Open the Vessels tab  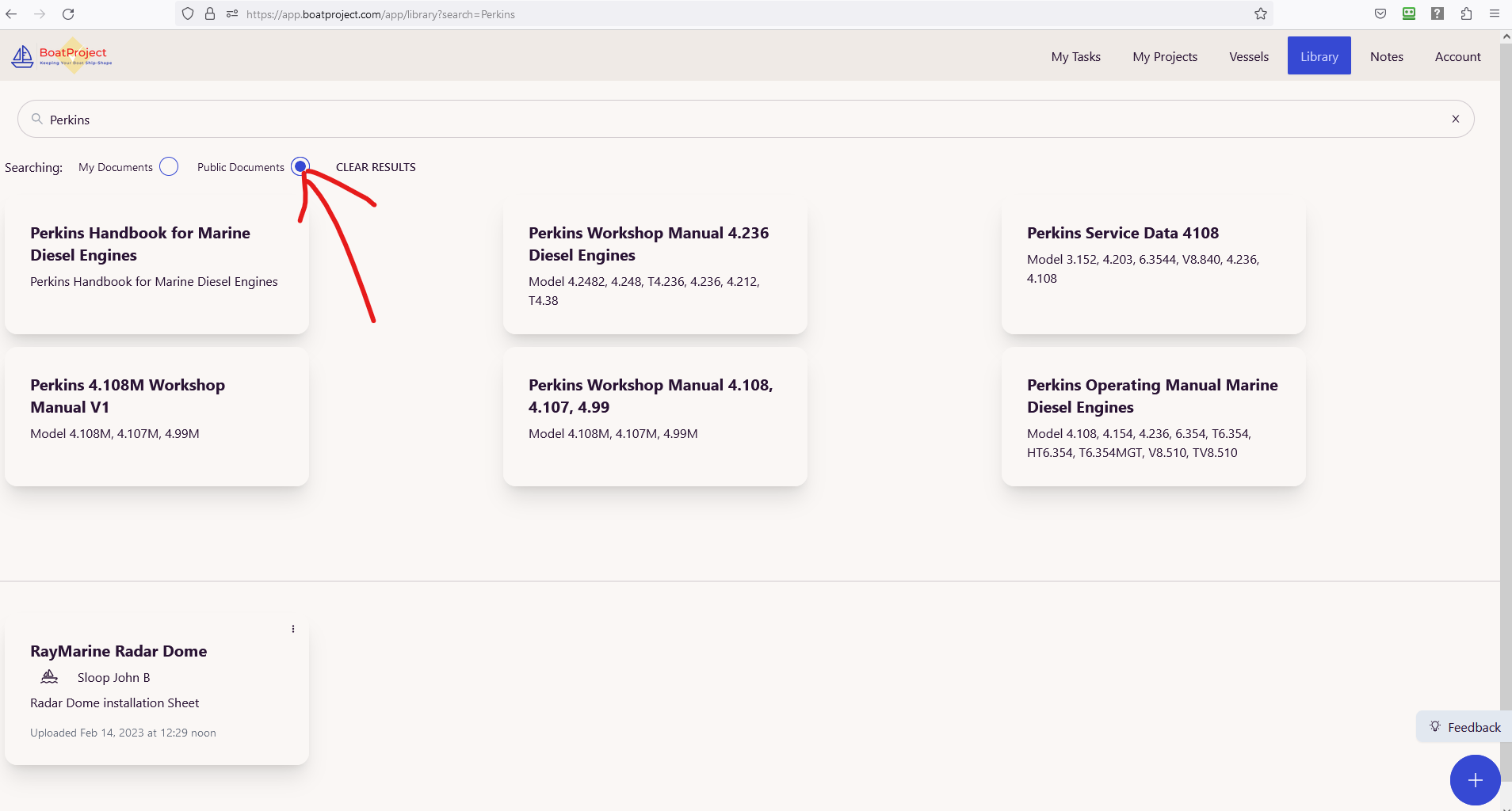[x=1249, y=56]
